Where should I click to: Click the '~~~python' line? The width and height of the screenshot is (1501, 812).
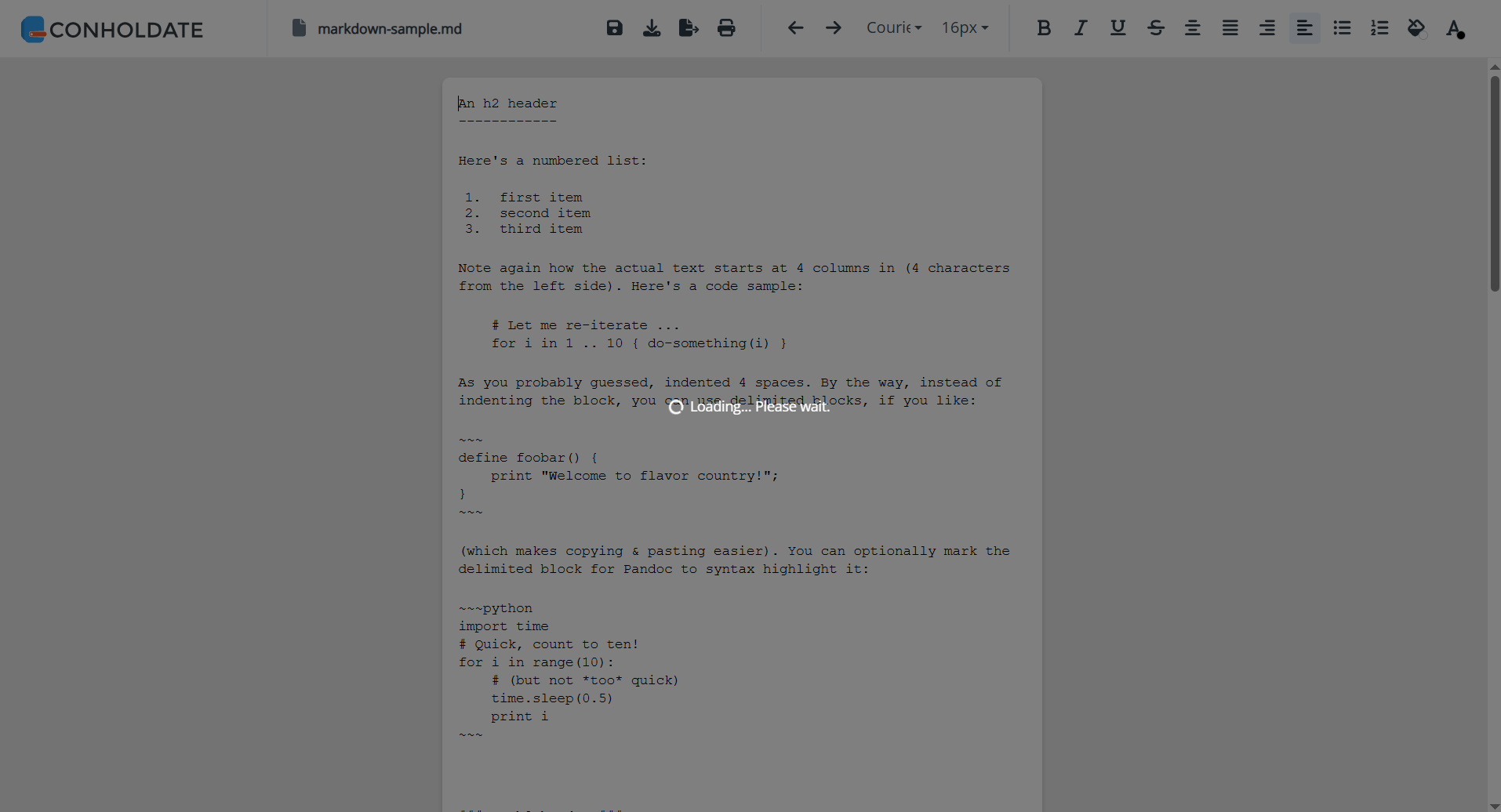pos(496,608)
